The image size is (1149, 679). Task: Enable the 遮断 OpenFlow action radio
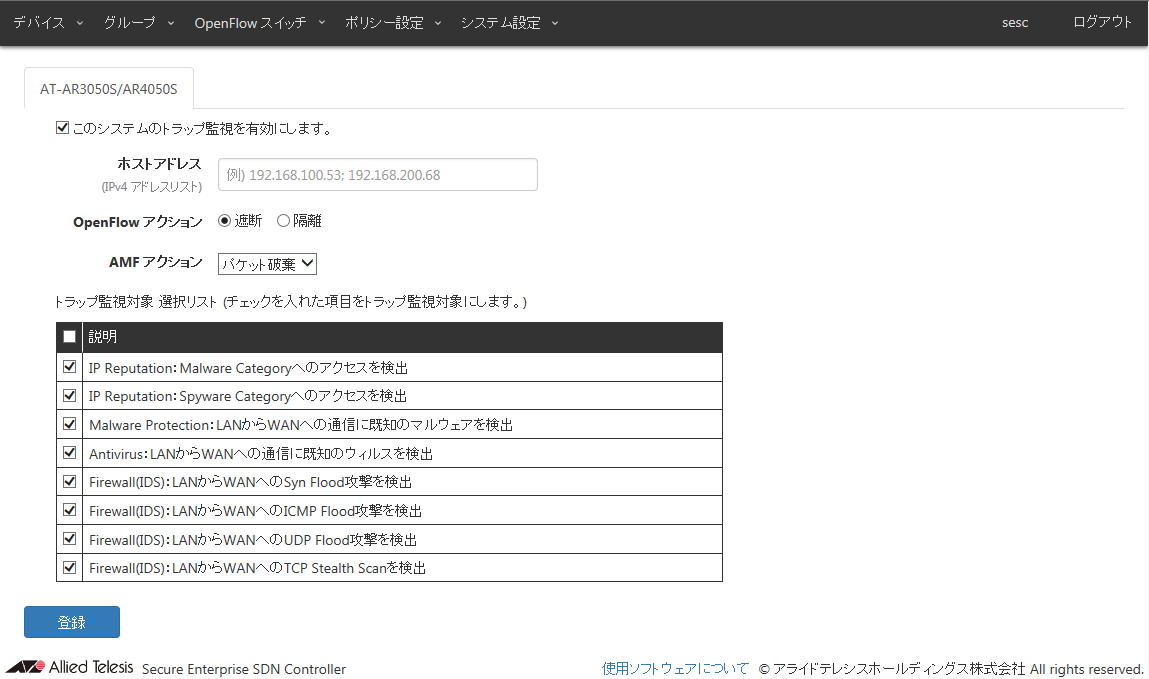coord(225,221)
